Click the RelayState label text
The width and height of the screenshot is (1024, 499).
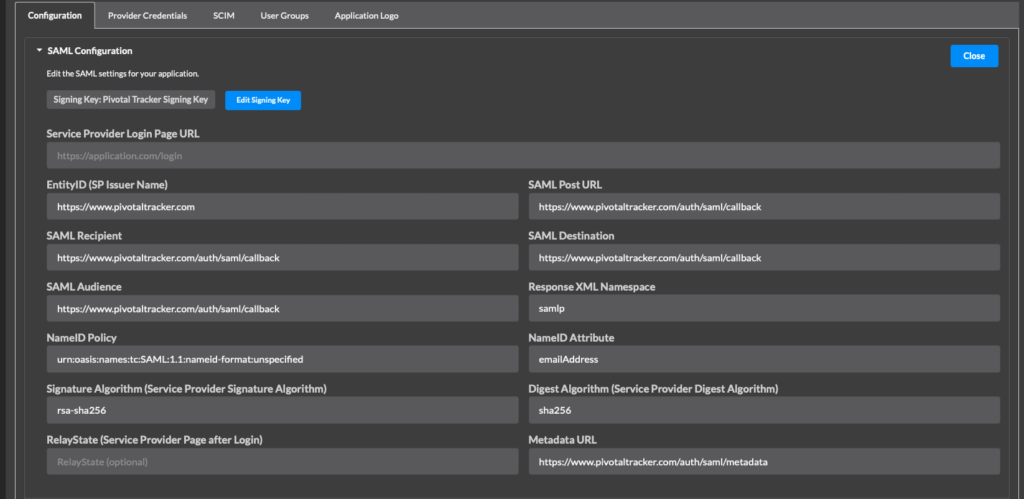click(x=155, y=440)
